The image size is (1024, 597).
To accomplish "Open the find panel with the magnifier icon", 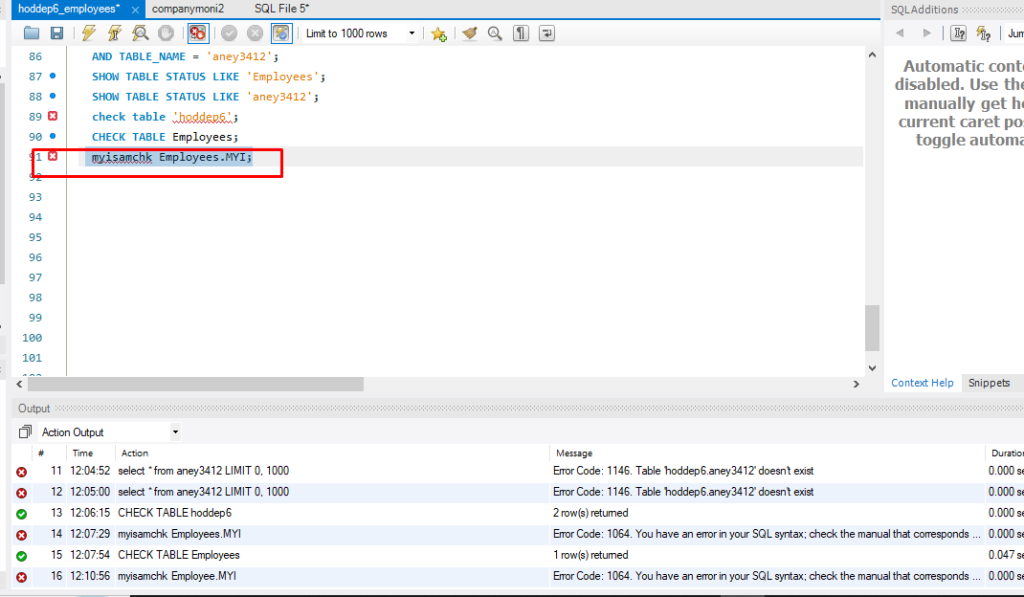I will [x=495, y=33].
